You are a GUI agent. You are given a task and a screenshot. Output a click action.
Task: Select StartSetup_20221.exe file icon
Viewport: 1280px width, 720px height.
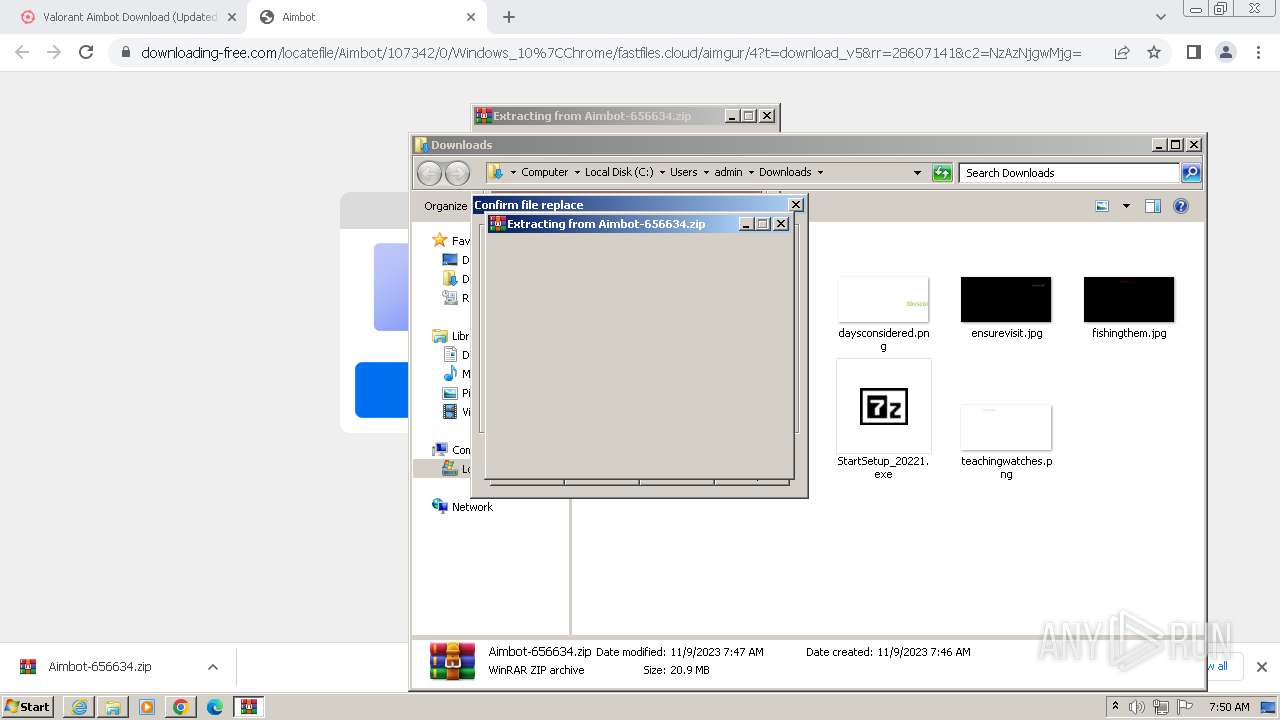tap(884, 407)
